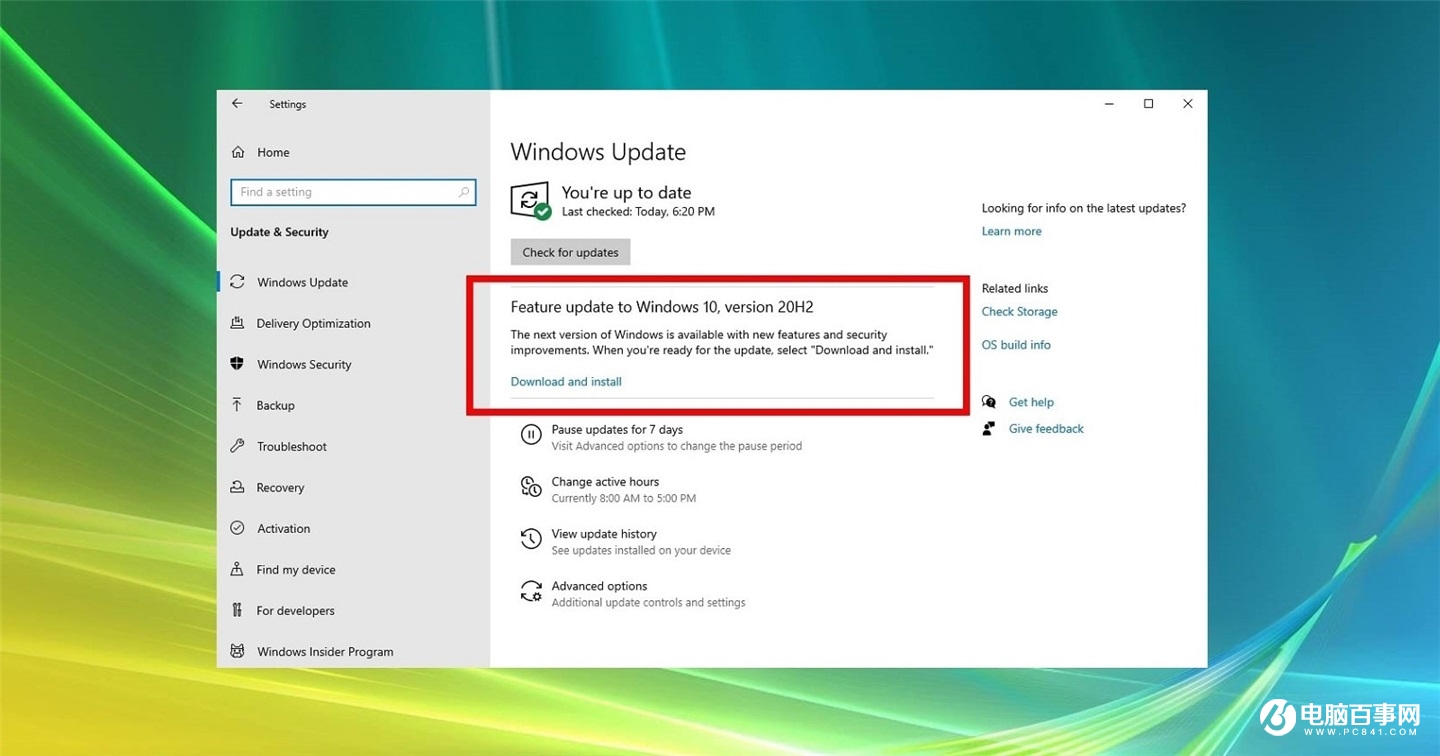Click the Get help icon
1440x756 pixels.
pyautogui.click(x=988, y=401)
